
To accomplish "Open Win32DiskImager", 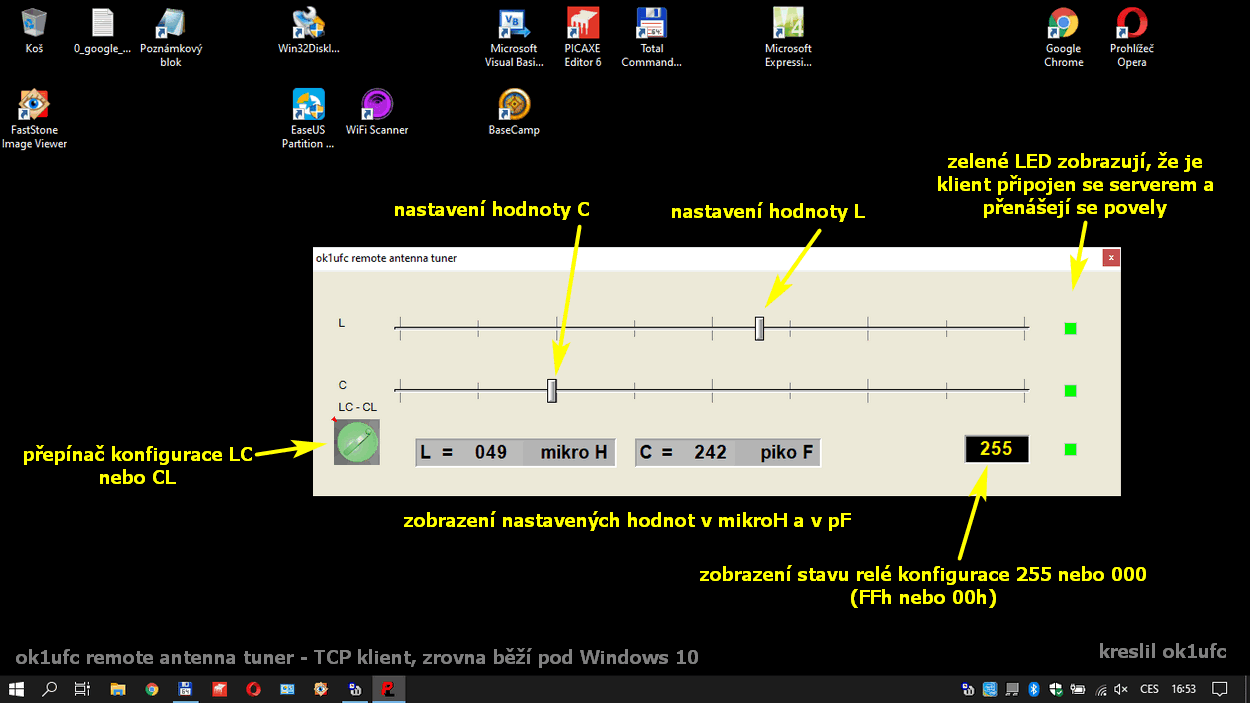I will click(308, 25).
